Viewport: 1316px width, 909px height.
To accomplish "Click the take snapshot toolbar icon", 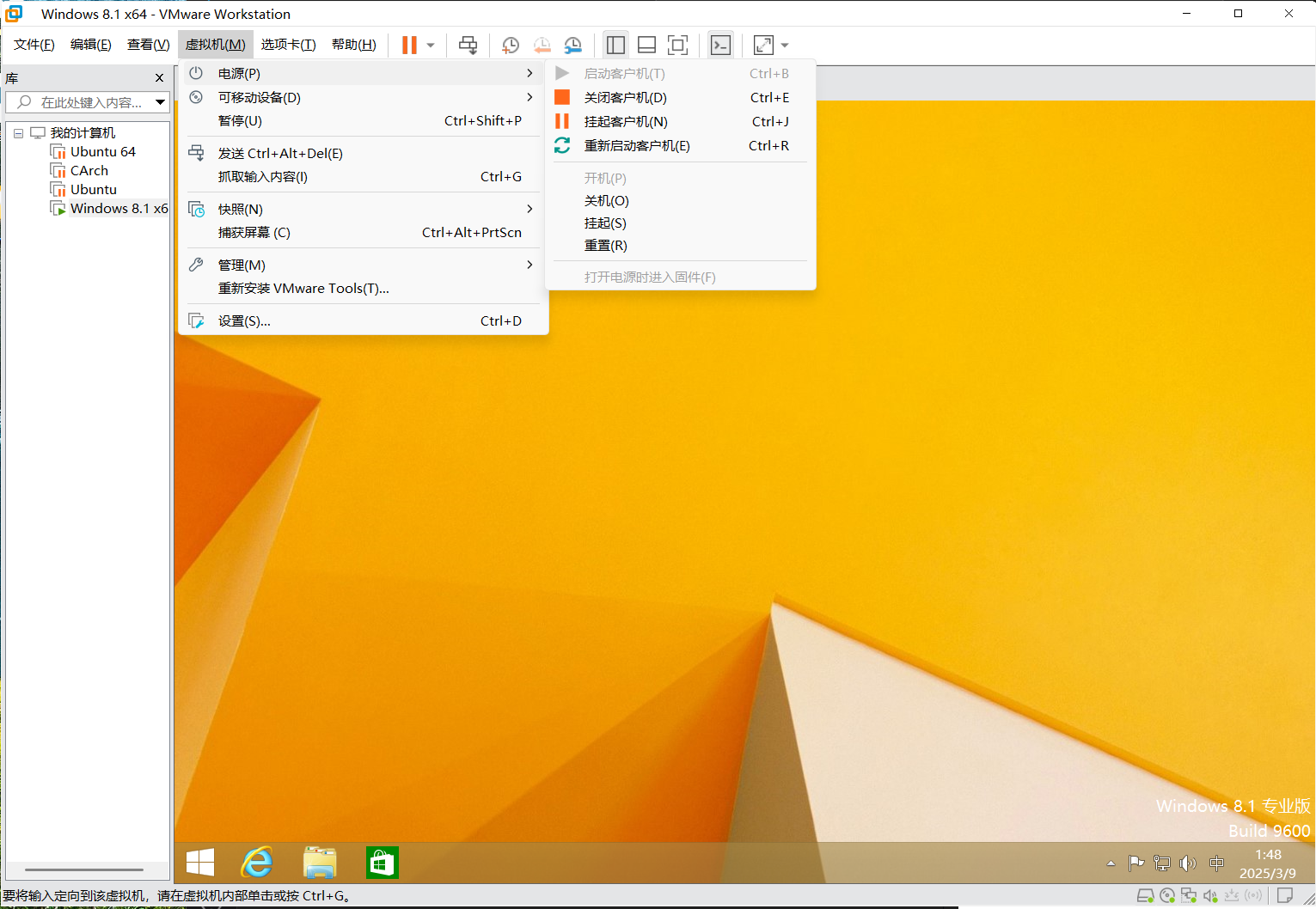I will tap(511, 45).
